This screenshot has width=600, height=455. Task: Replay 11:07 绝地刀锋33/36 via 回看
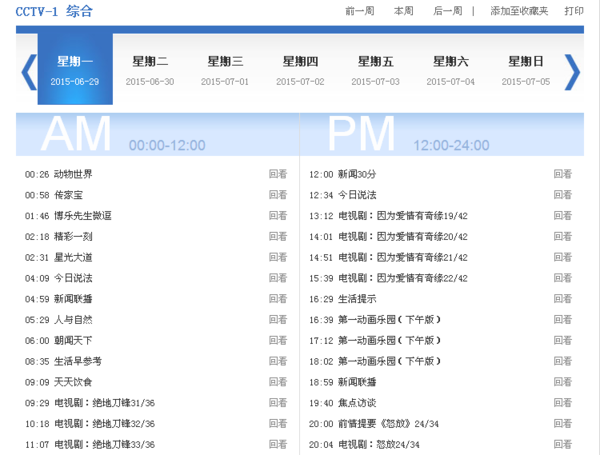click(278, 444)
